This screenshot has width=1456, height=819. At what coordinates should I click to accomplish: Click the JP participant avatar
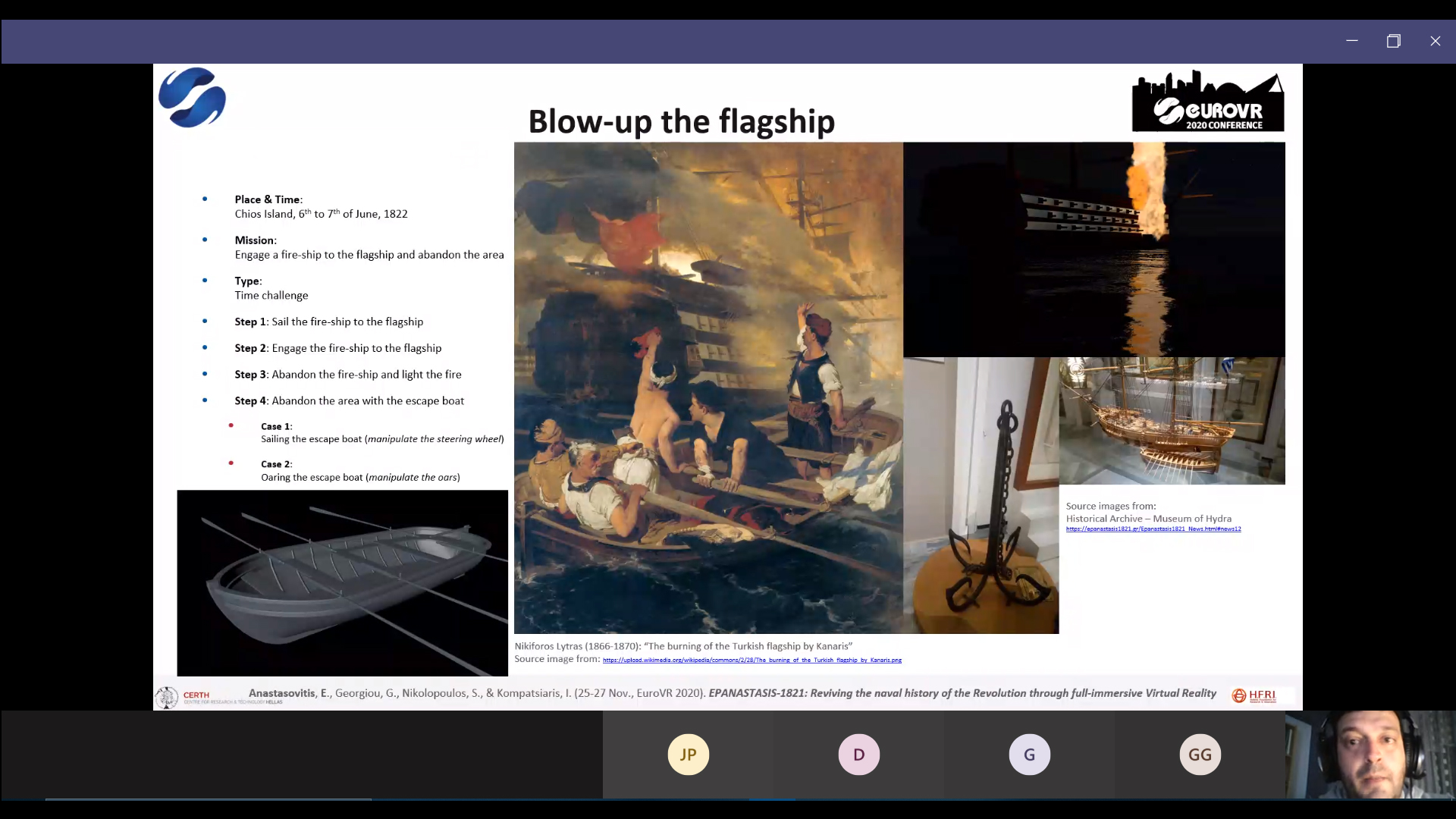[x=688, y=755]
